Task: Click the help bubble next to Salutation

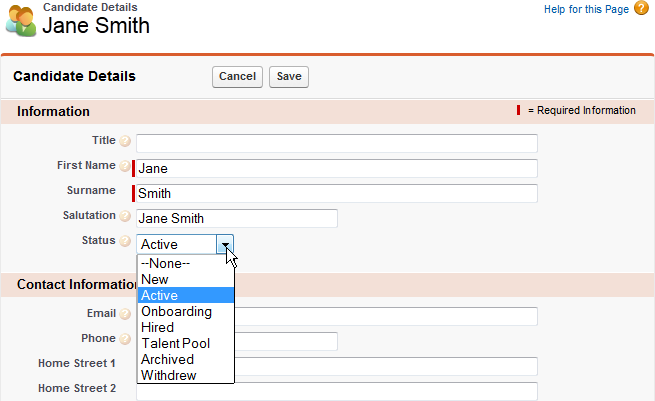Action: (125, 216)
